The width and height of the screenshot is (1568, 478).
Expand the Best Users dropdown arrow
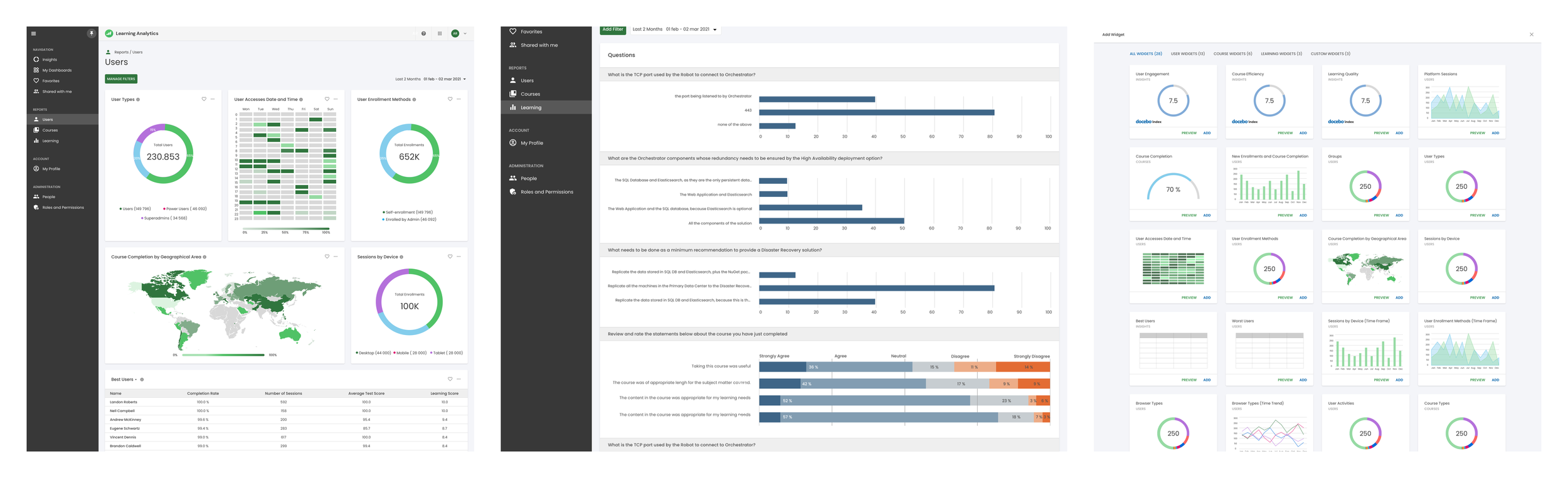point(135,380)
